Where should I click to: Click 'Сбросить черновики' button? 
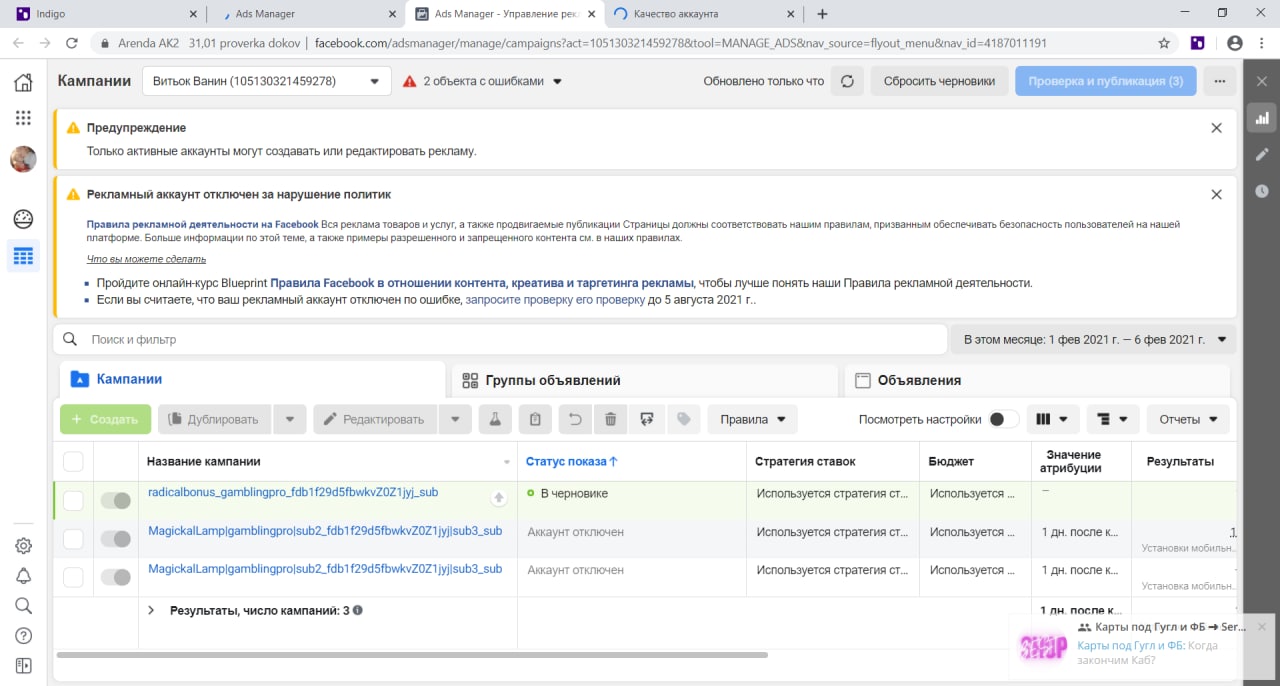coord(939,81)
